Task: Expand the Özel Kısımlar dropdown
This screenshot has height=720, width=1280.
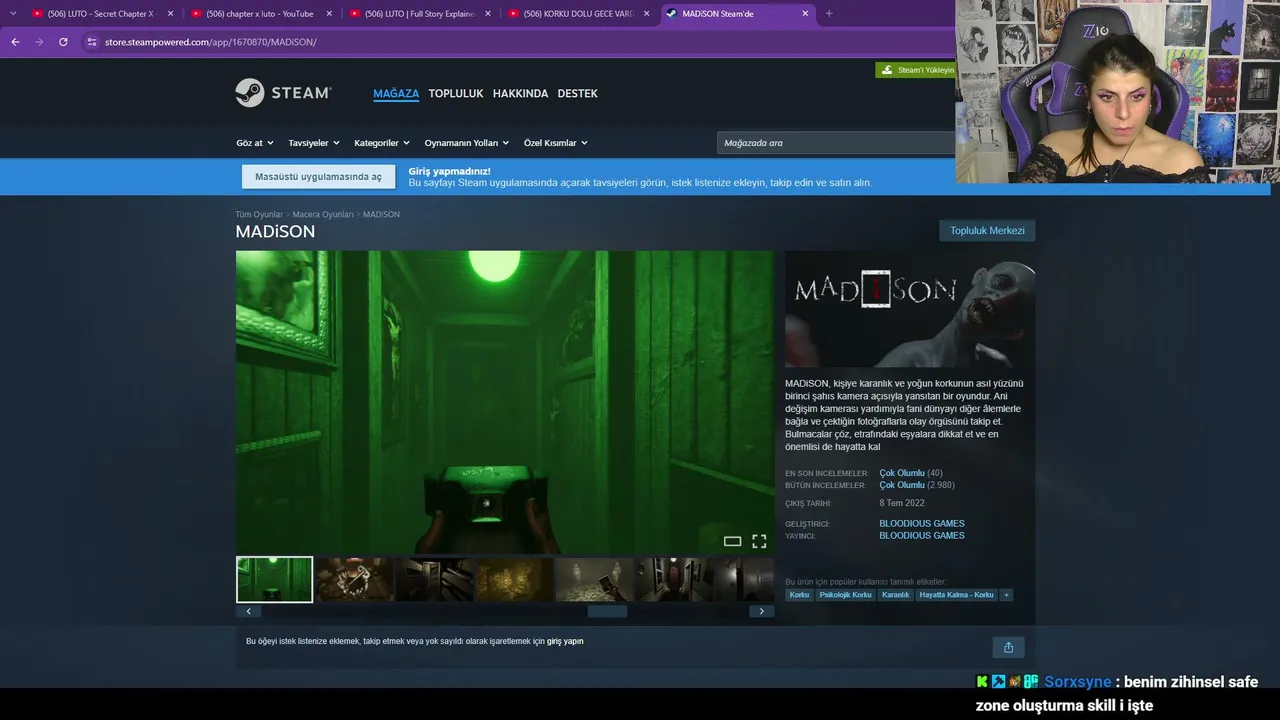Action: pyautogui.click(x=556, y=143)
